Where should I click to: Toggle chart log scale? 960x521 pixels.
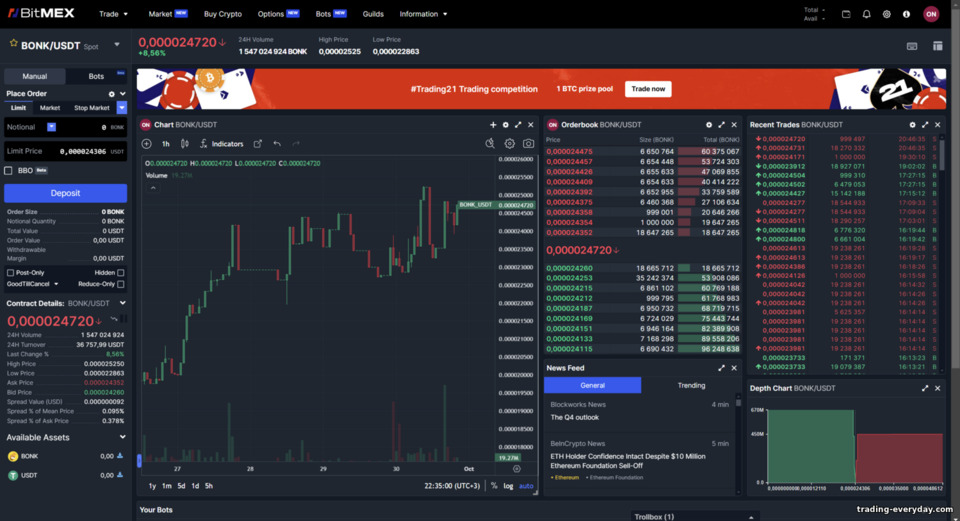508,486
